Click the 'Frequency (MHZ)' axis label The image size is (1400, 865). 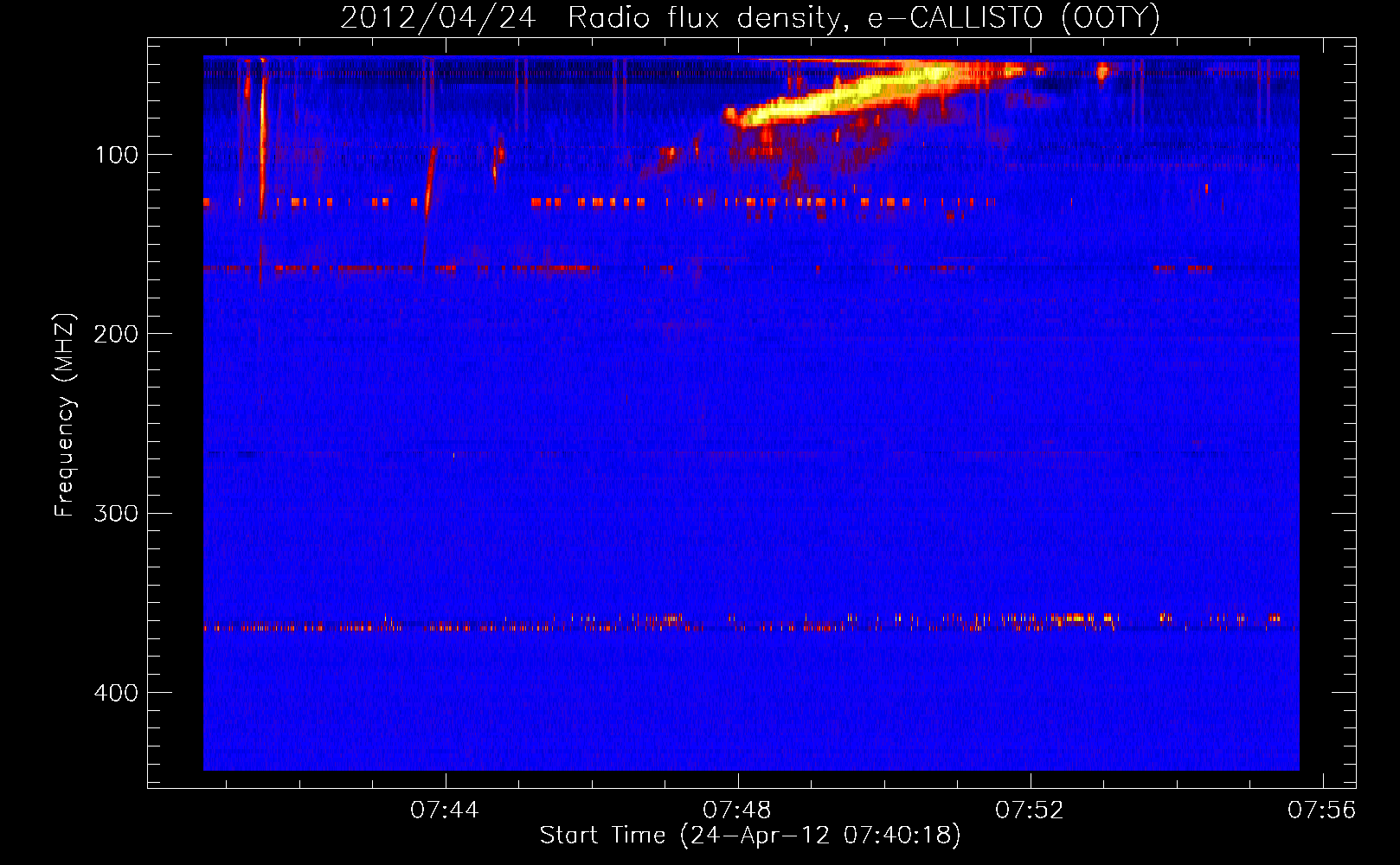coord(65,415)
